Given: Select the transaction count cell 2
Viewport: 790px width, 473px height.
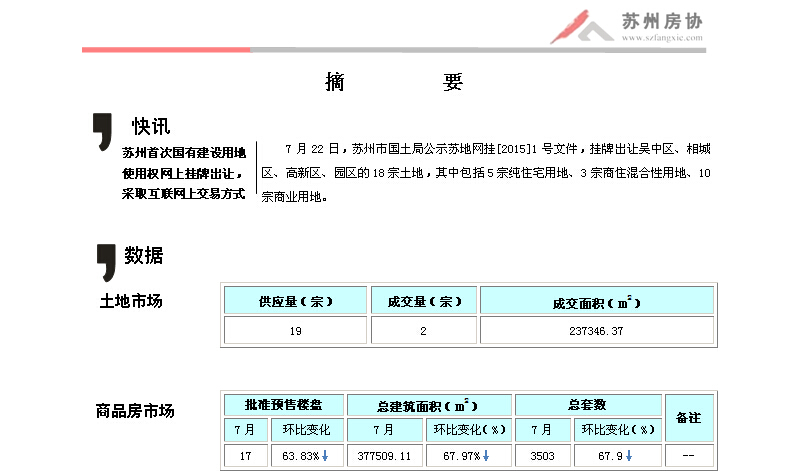Looking at the screenshot, I should [x=424, y=330].
